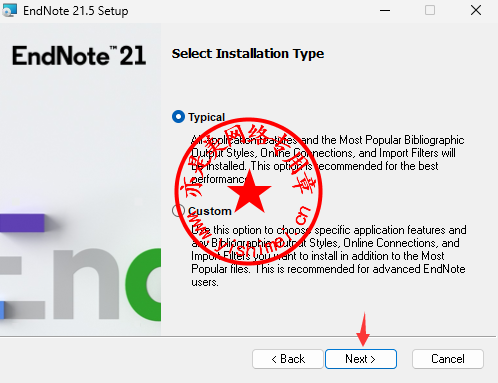Click the EndNote 21 logo text

79,56
